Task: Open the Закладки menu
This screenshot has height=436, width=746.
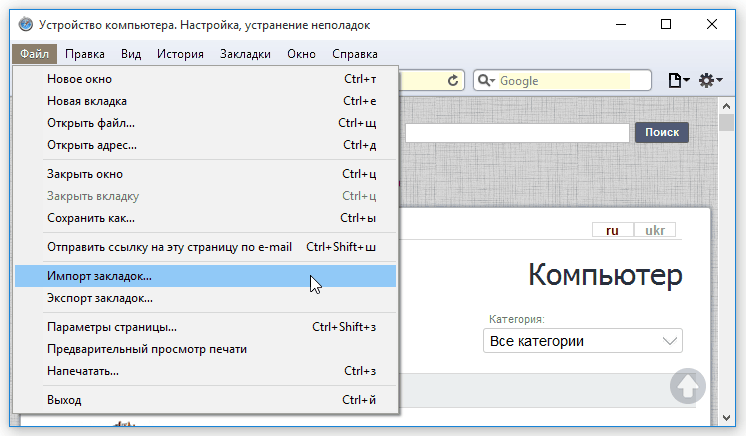Action: tap(245, 54)
